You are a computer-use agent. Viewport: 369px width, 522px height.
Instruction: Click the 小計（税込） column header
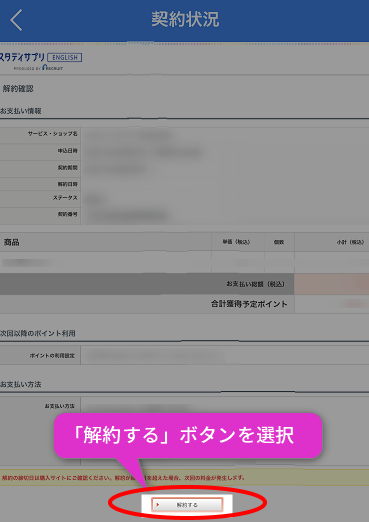350,242
